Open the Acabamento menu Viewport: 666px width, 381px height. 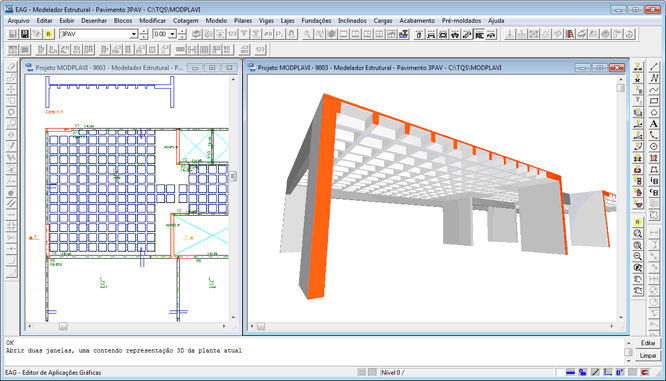tap(417, 20)
